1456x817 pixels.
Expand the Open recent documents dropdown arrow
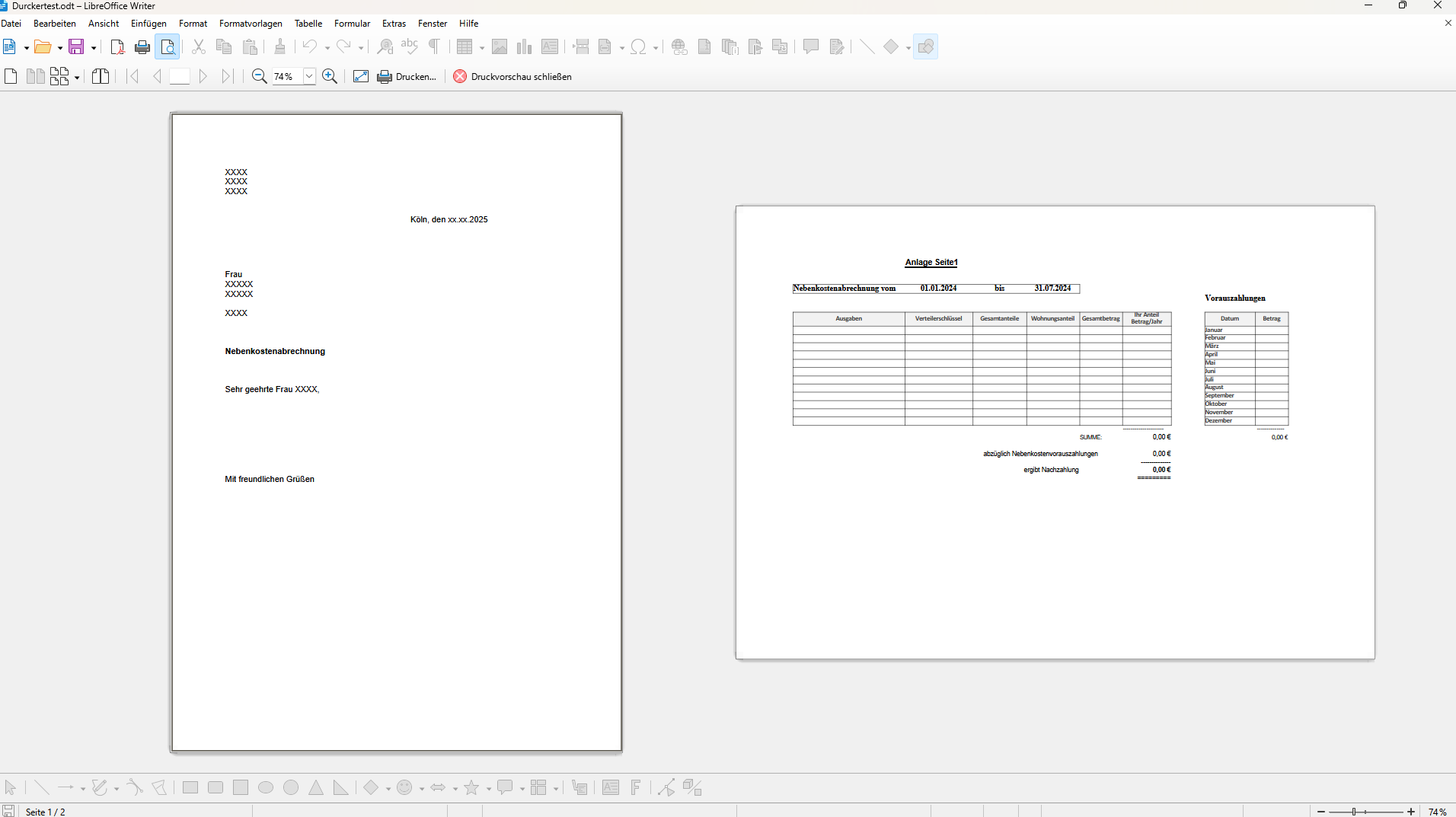tap(60, 48)
